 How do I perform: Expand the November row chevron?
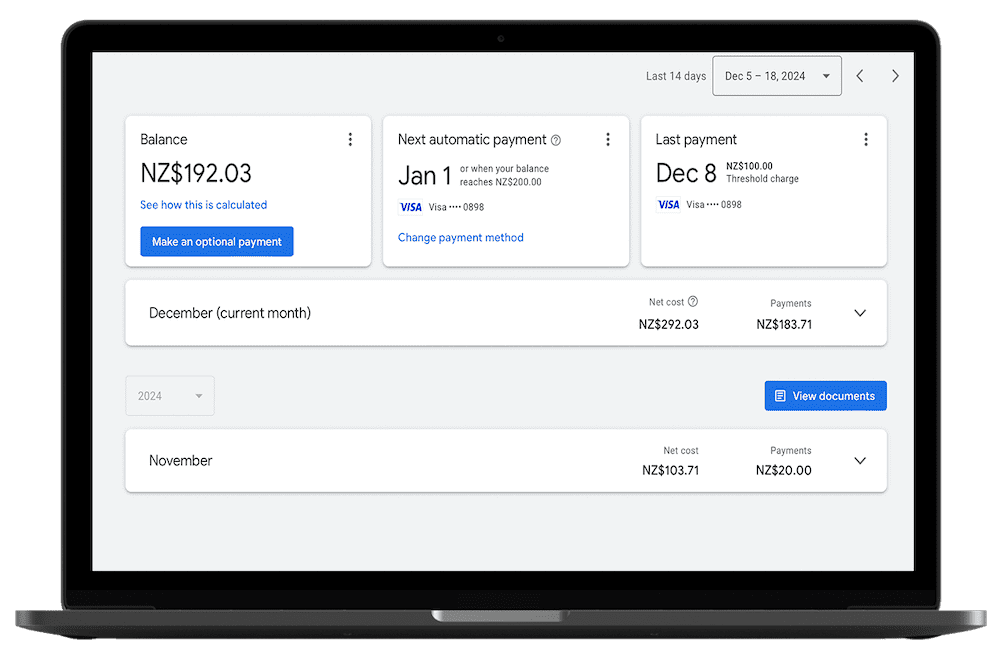tap(860, 460)
